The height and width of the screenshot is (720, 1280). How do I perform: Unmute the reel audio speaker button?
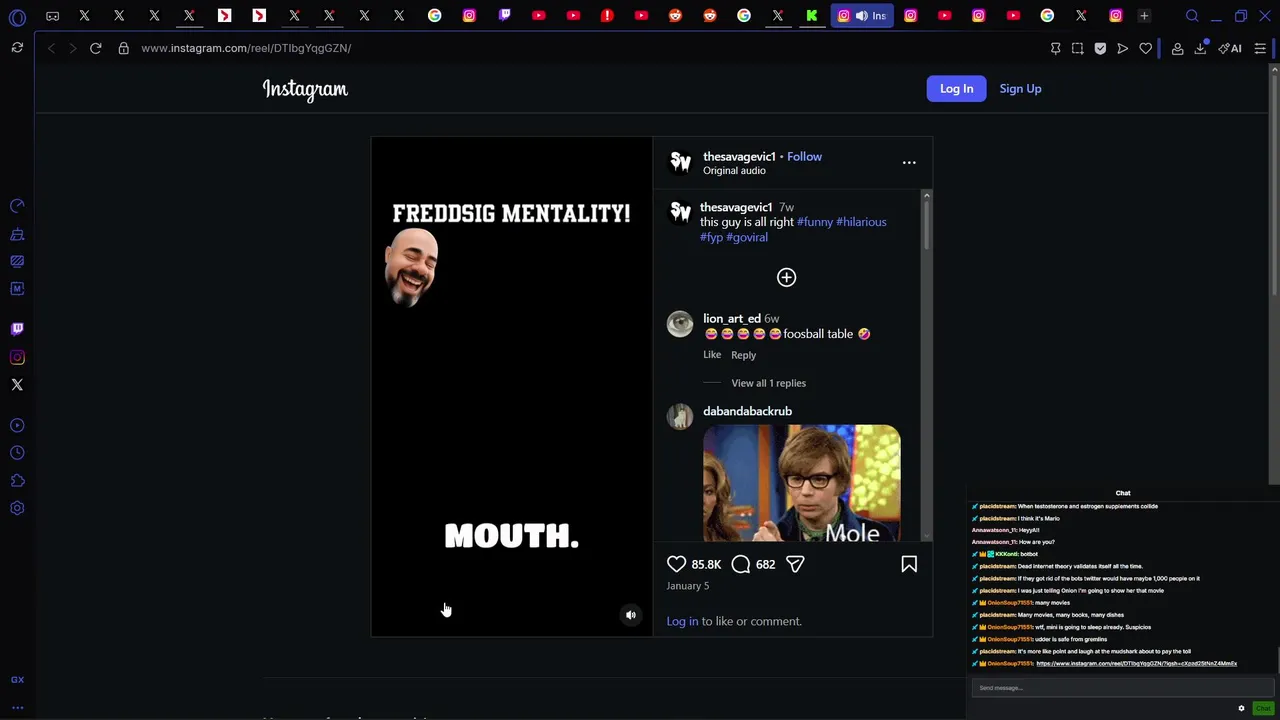[631, 615]
